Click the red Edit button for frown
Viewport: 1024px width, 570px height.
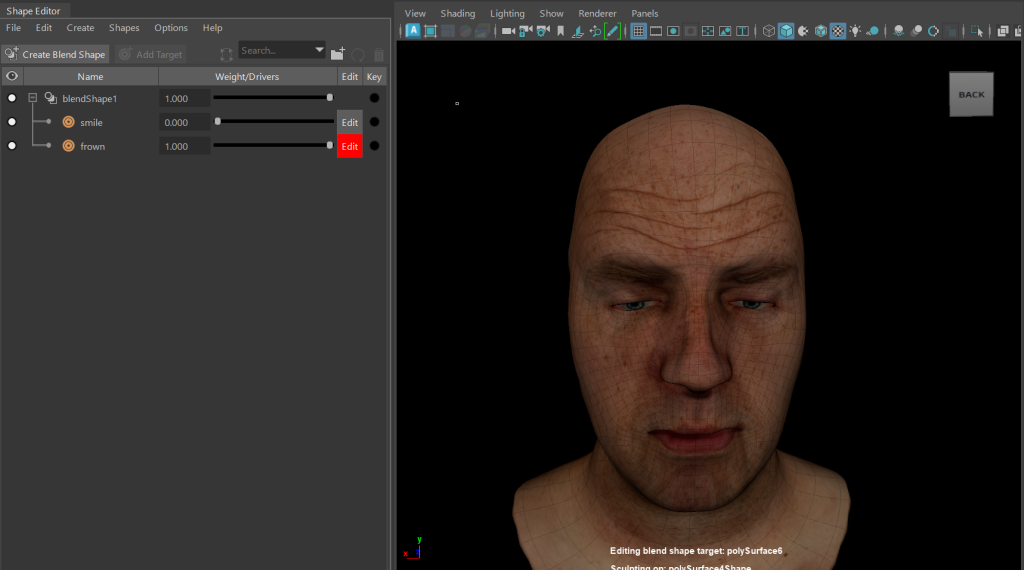pos(349,146)
